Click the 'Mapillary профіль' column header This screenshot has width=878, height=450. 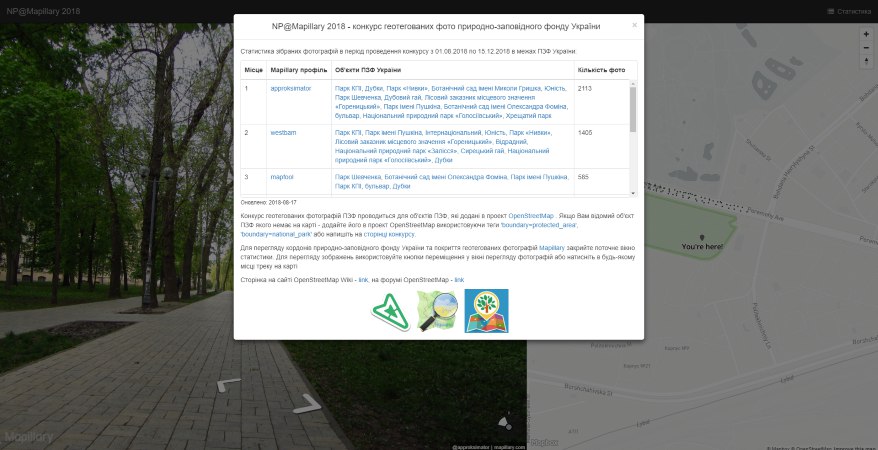coord(298,70)
